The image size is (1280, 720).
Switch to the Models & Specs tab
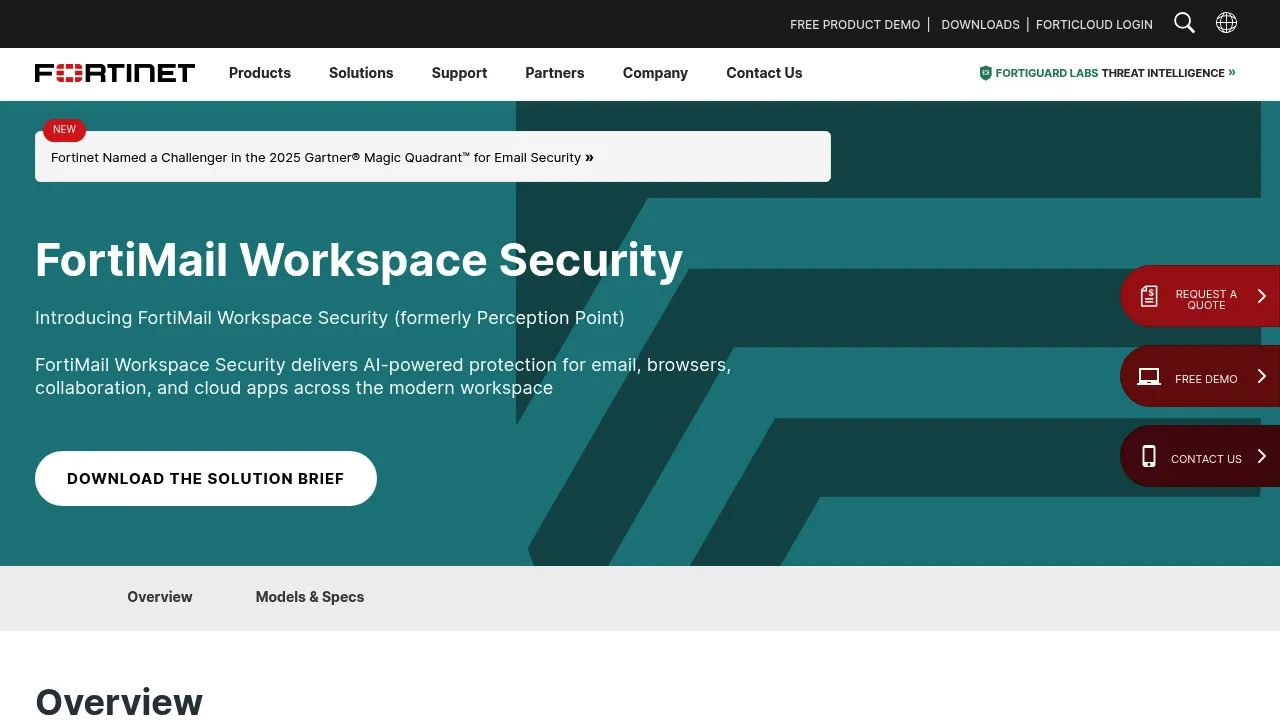310,597
